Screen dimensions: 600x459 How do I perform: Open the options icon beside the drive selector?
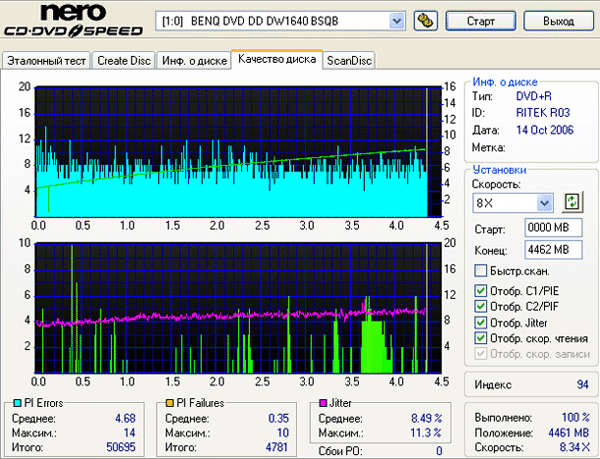[424, 20]
